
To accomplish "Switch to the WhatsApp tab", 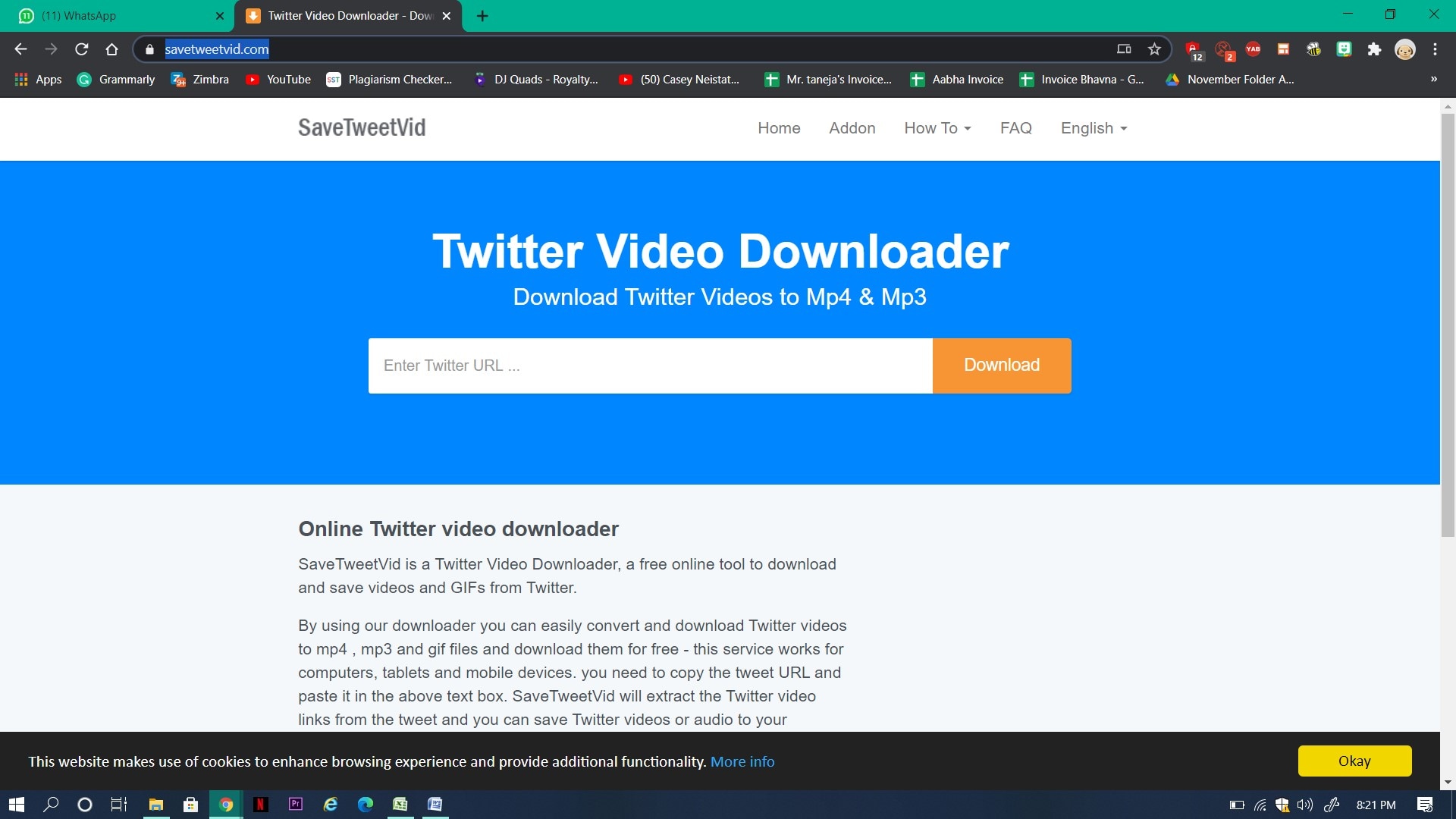I will click(x=114, y=16).
